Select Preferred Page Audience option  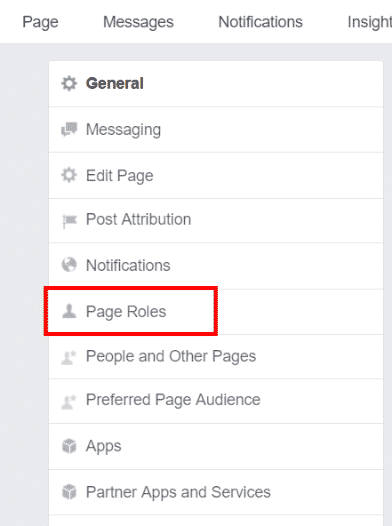[x=216, y=401]
